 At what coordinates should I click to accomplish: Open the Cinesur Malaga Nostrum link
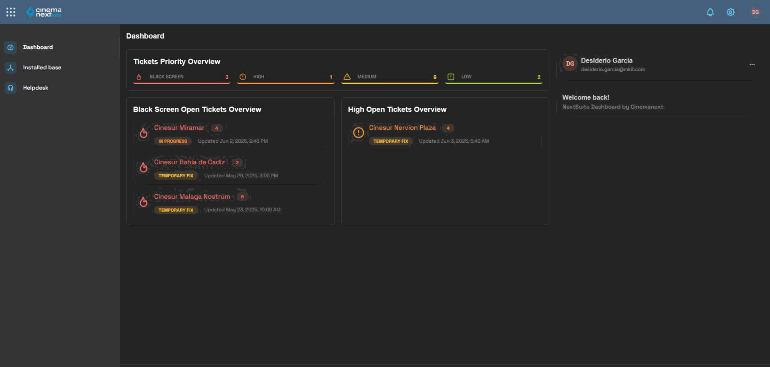[192, 197]
